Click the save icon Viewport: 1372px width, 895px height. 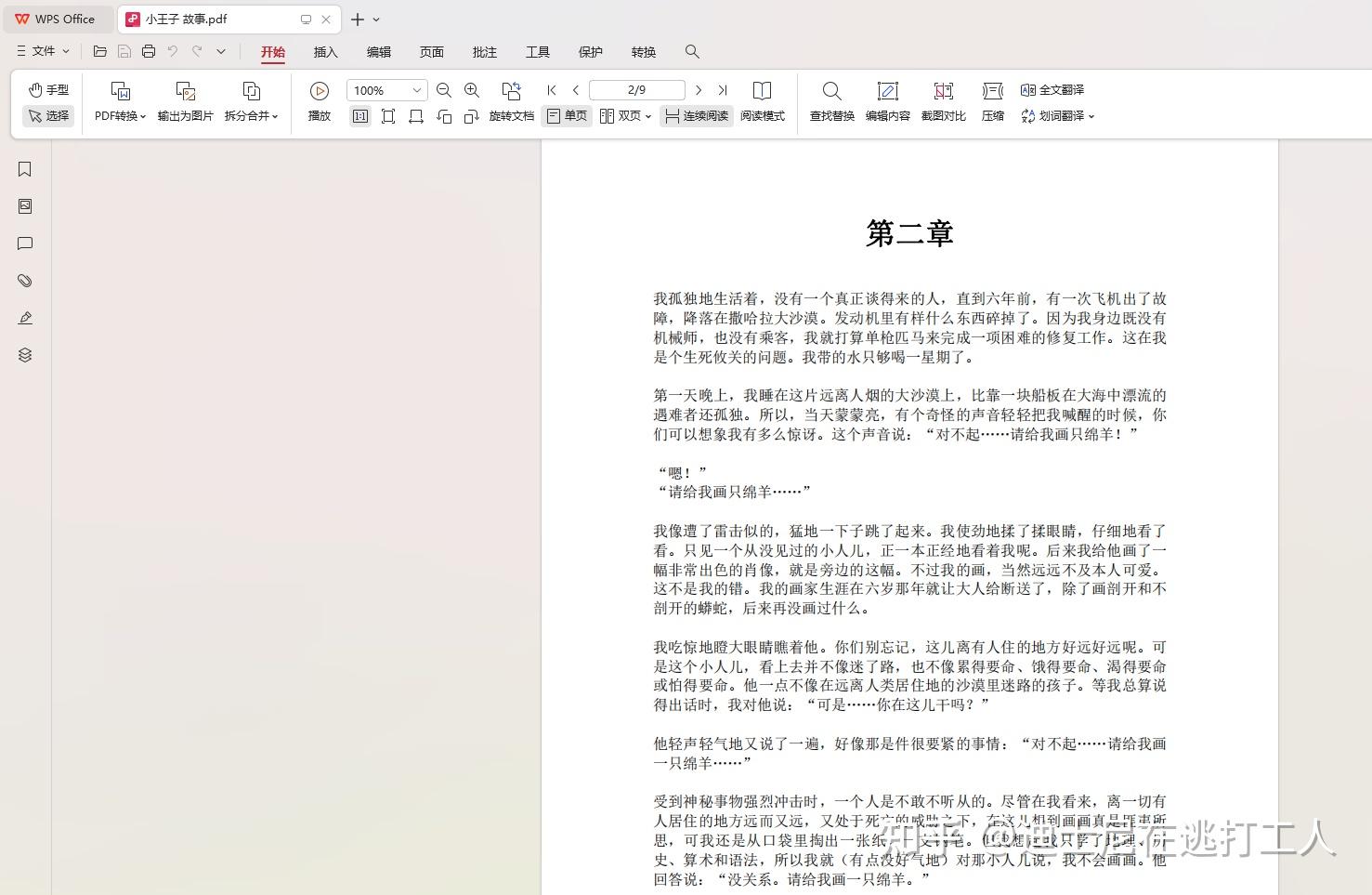(x=124, y=51)
